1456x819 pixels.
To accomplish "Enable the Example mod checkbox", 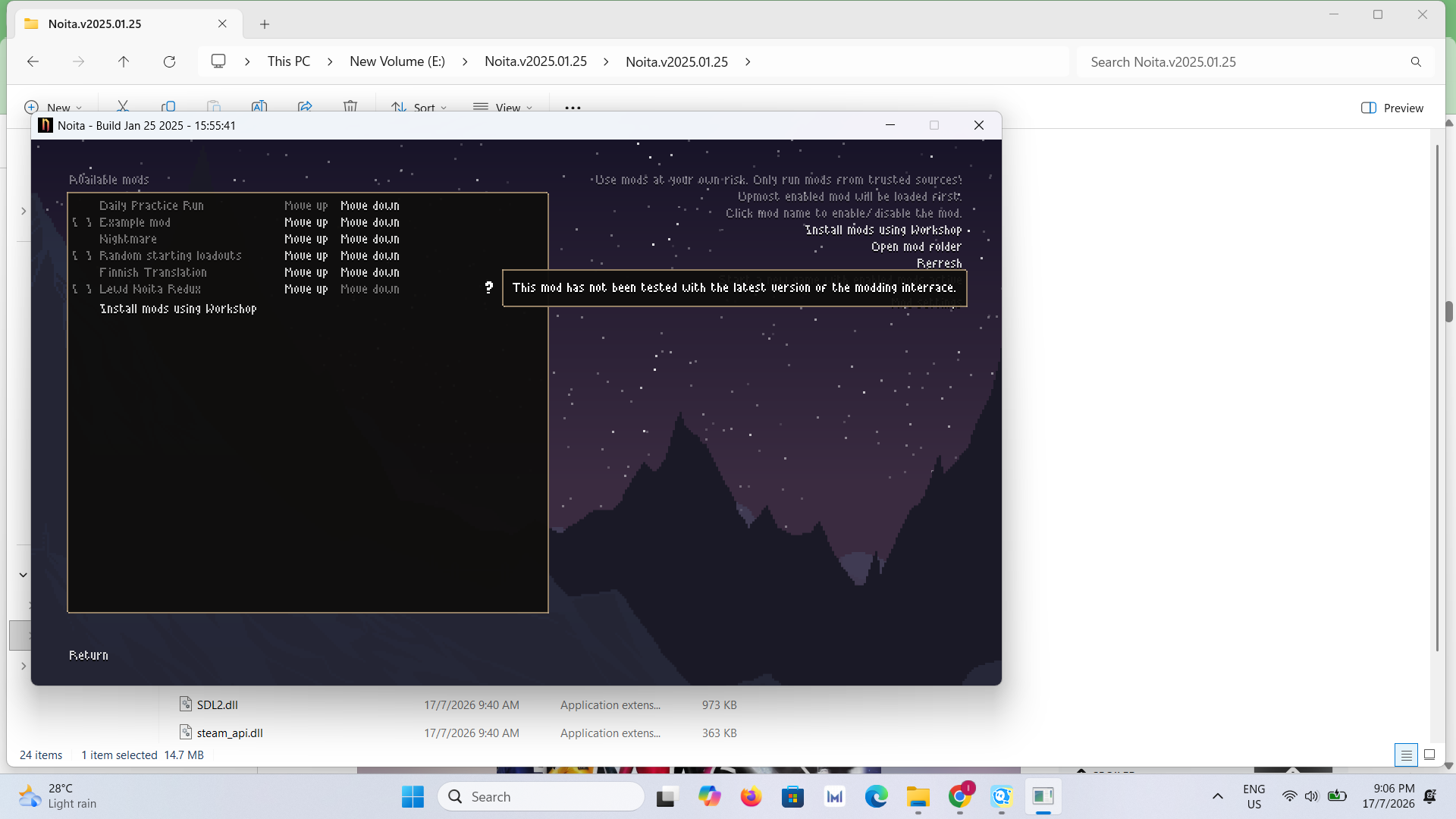I will point(82,222).
